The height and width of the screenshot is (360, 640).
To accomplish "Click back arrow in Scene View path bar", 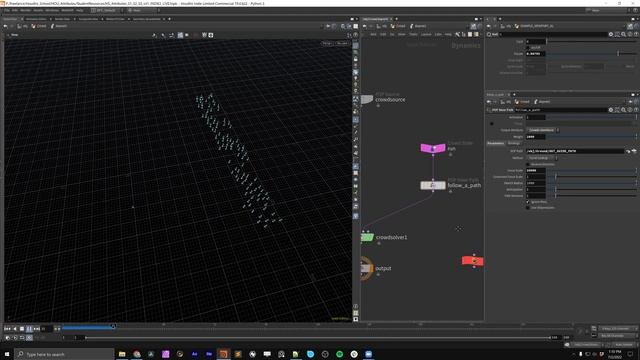I will pos(6,26).
